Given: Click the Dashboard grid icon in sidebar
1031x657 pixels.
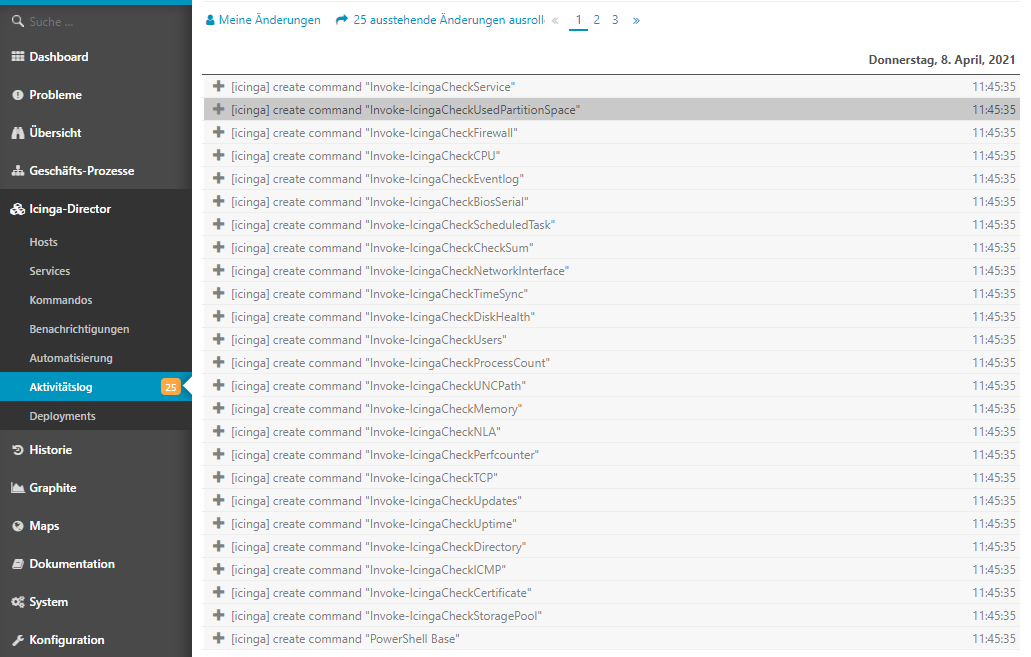Looking at the screenshot, I should (17, 57).
